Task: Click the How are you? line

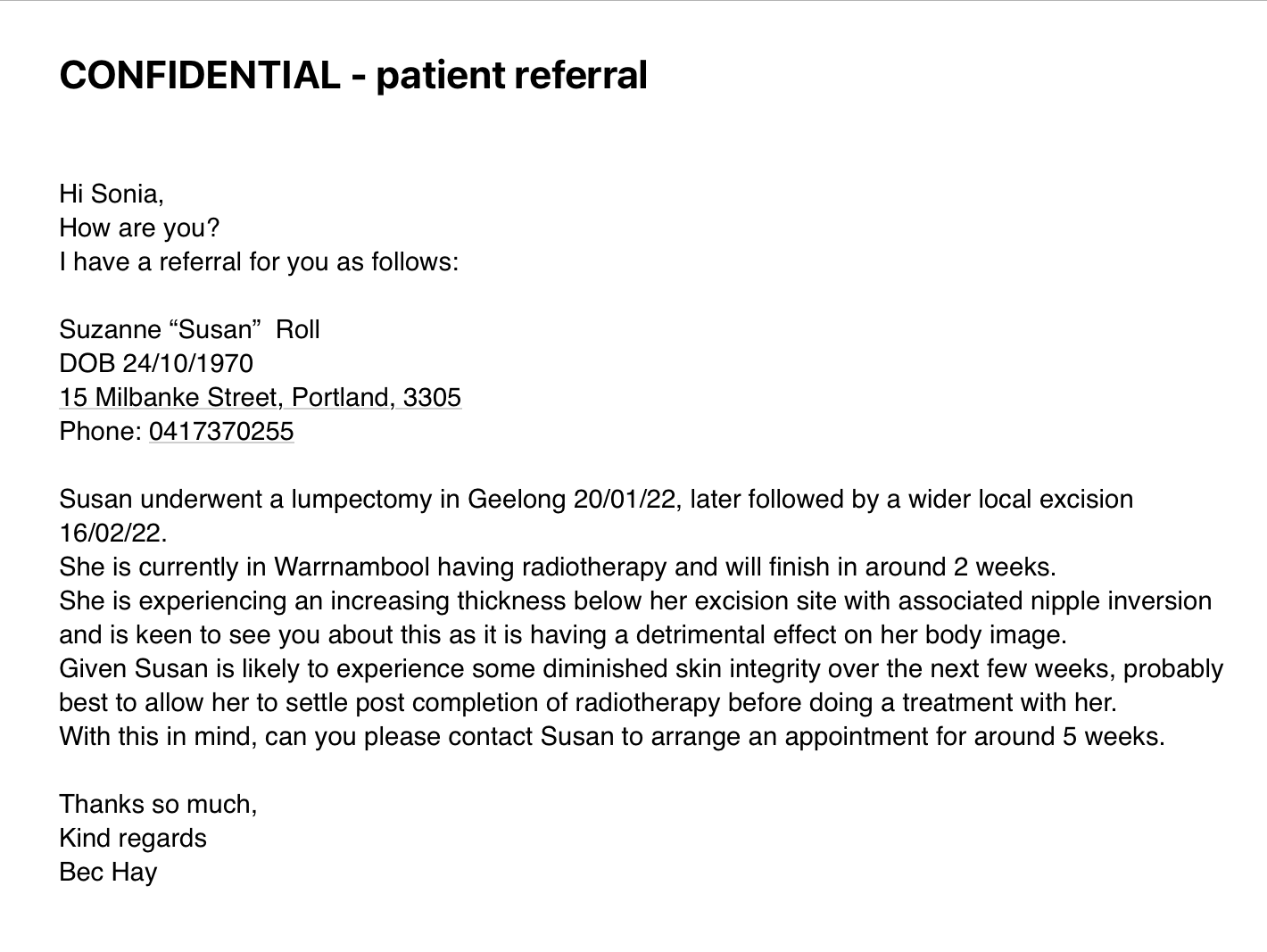Action: click(139, 228)
